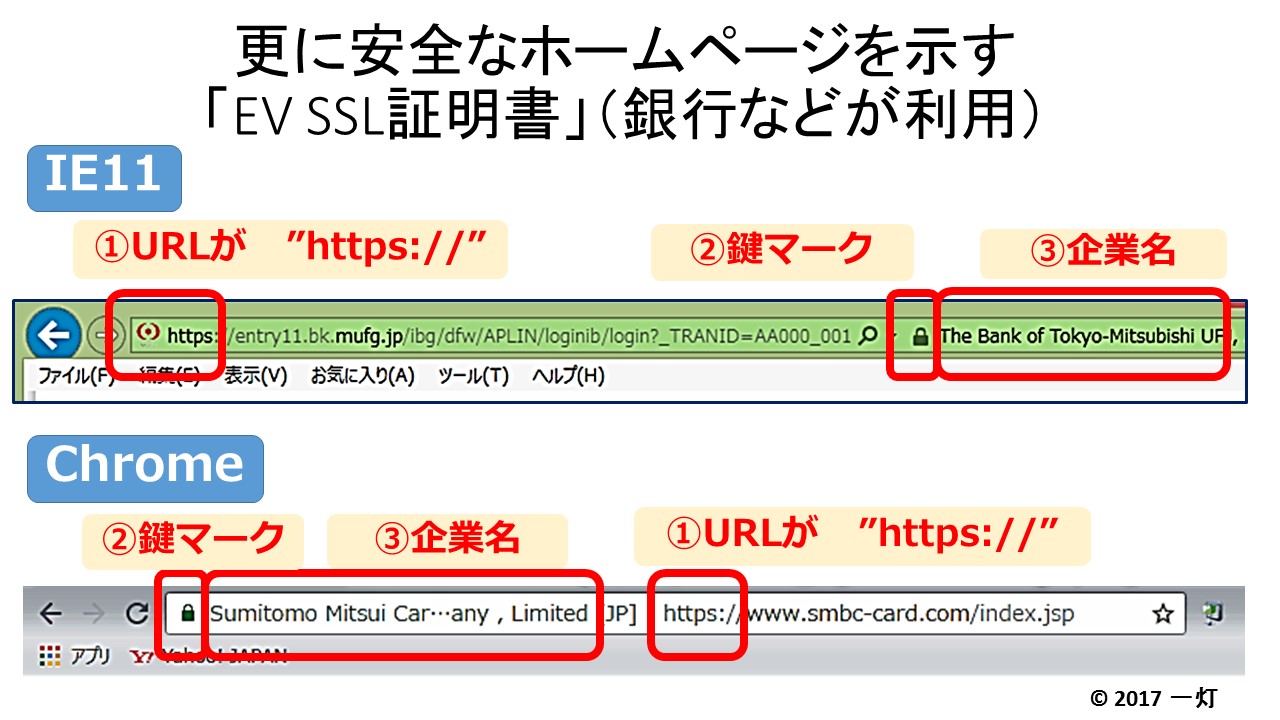This screenshot has height=720, width=1280.
Task: Click the MUFG site favicon in IE address bar
Action: 150,333
